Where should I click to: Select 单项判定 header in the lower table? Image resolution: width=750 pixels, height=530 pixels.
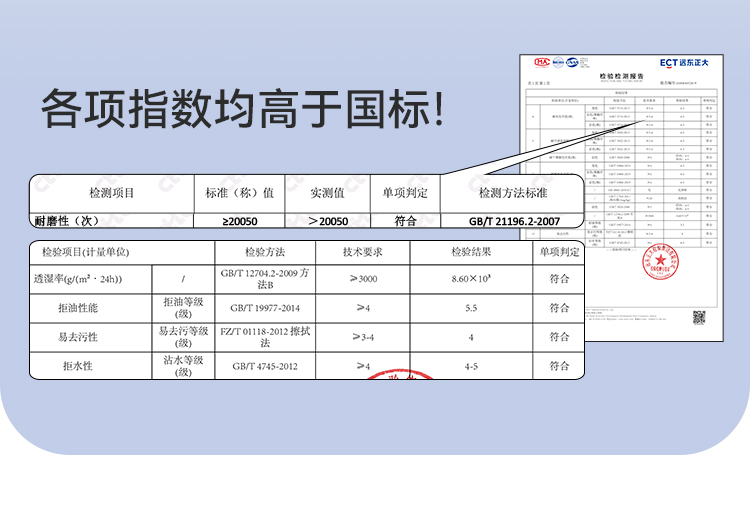(x=559, y=252)
